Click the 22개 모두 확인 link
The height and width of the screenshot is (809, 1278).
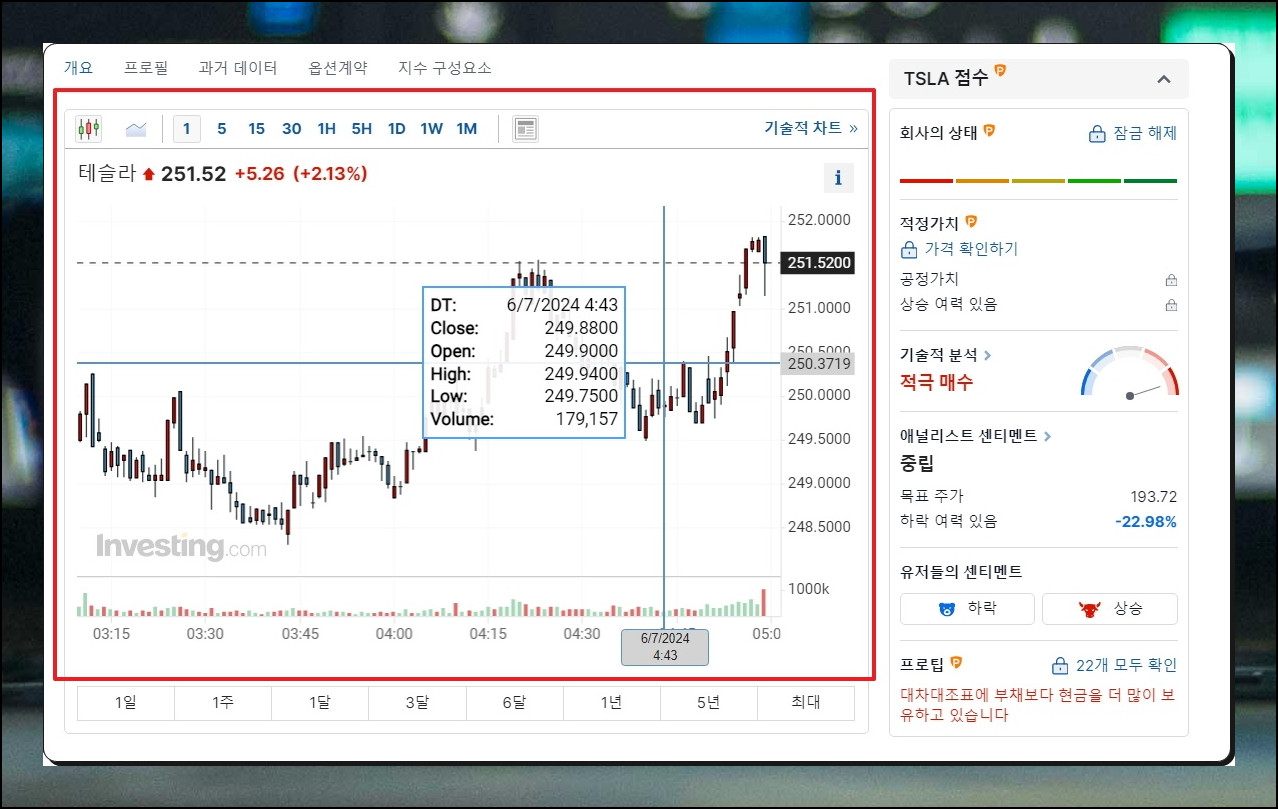click(1126, 666)
